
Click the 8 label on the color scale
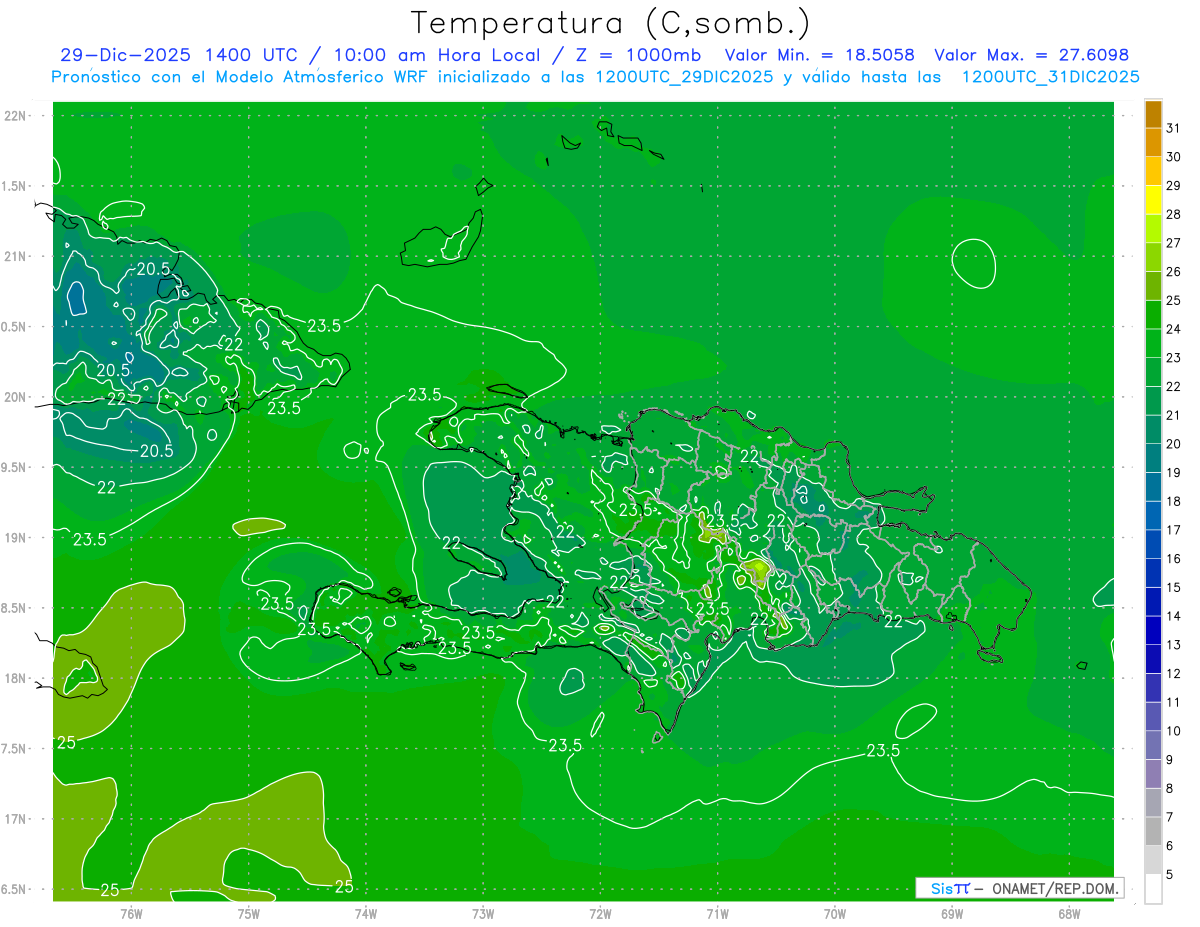tap(1170, 788)
